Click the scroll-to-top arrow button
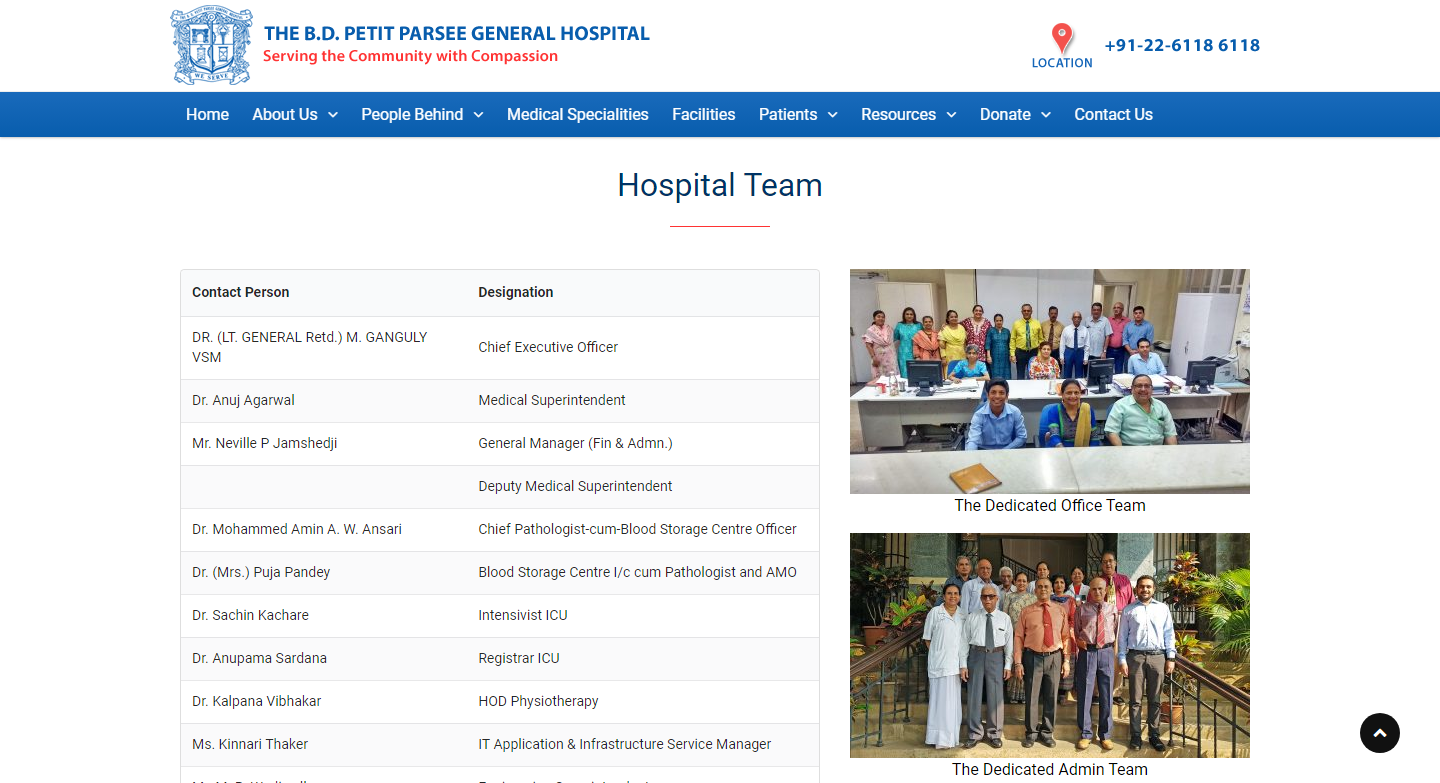 pyautogui.click(x=1380, y=733)
